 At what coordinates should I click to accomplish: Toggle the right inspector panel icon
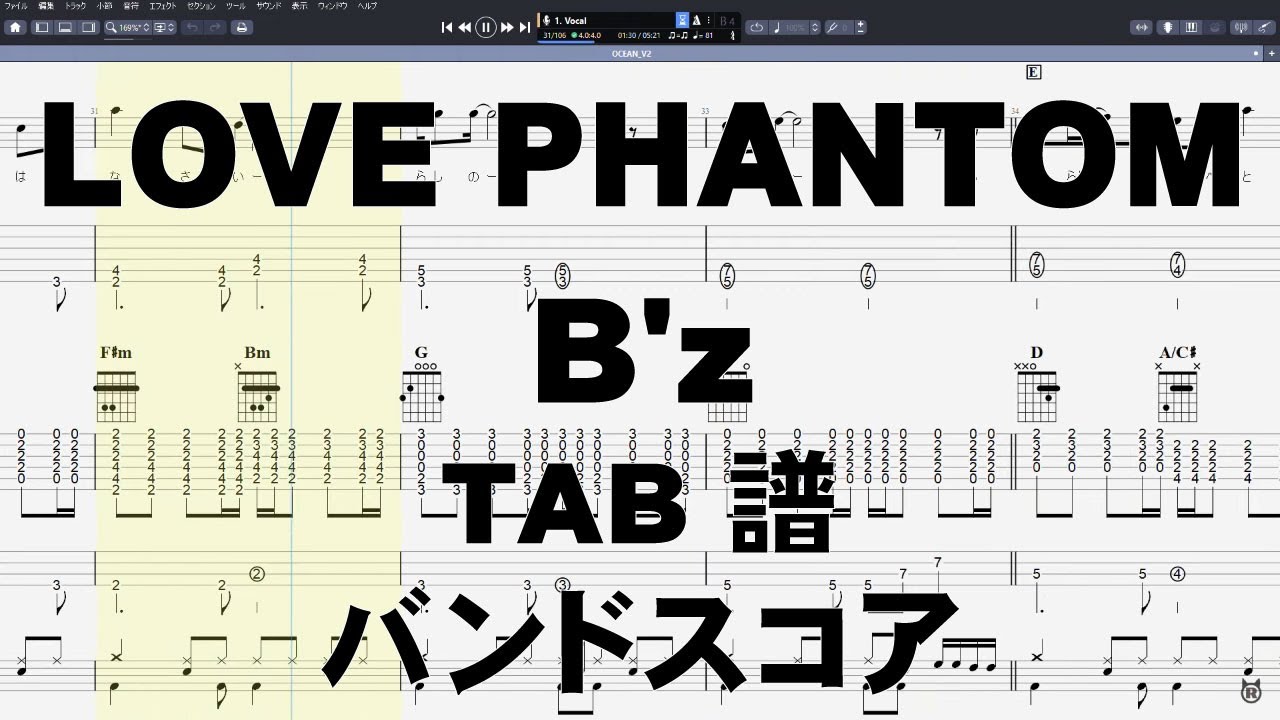pos(88,28)
